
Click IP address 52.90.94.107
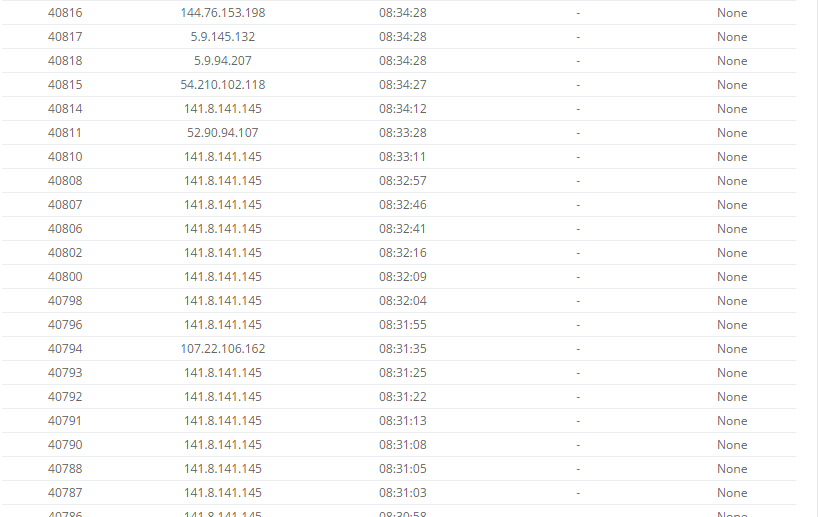click(223, 133)
